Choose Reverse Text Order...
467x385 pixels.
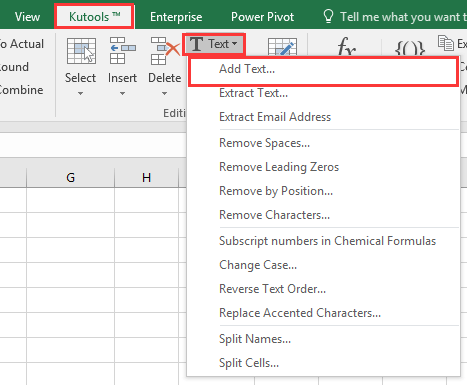click(x=323, y=289)
